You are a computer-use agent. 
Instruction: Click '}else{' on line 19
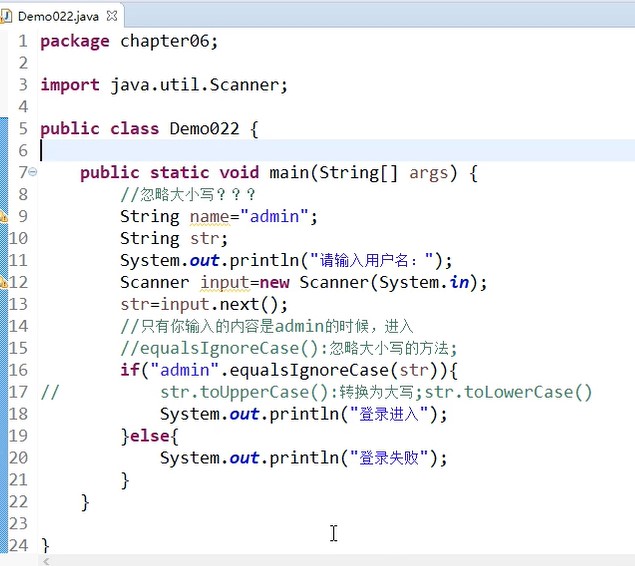coord(149,436)
